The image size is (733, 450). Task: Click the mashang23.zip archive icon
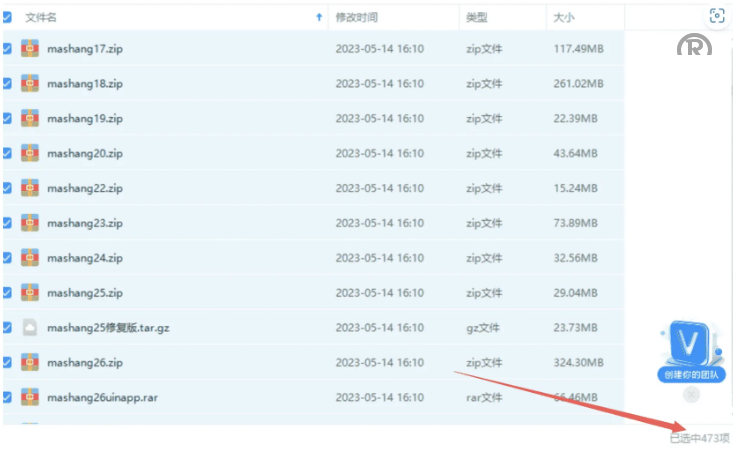click(x=30, y=223)
